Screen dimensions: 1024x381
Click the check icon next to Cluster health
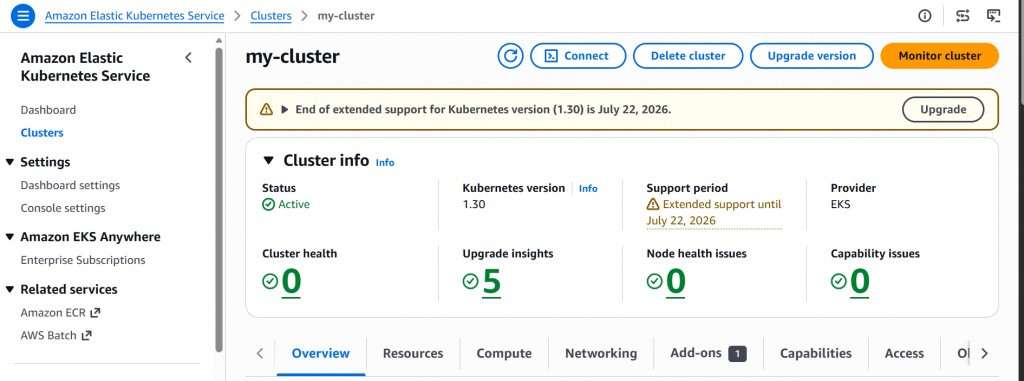(270, 281)
